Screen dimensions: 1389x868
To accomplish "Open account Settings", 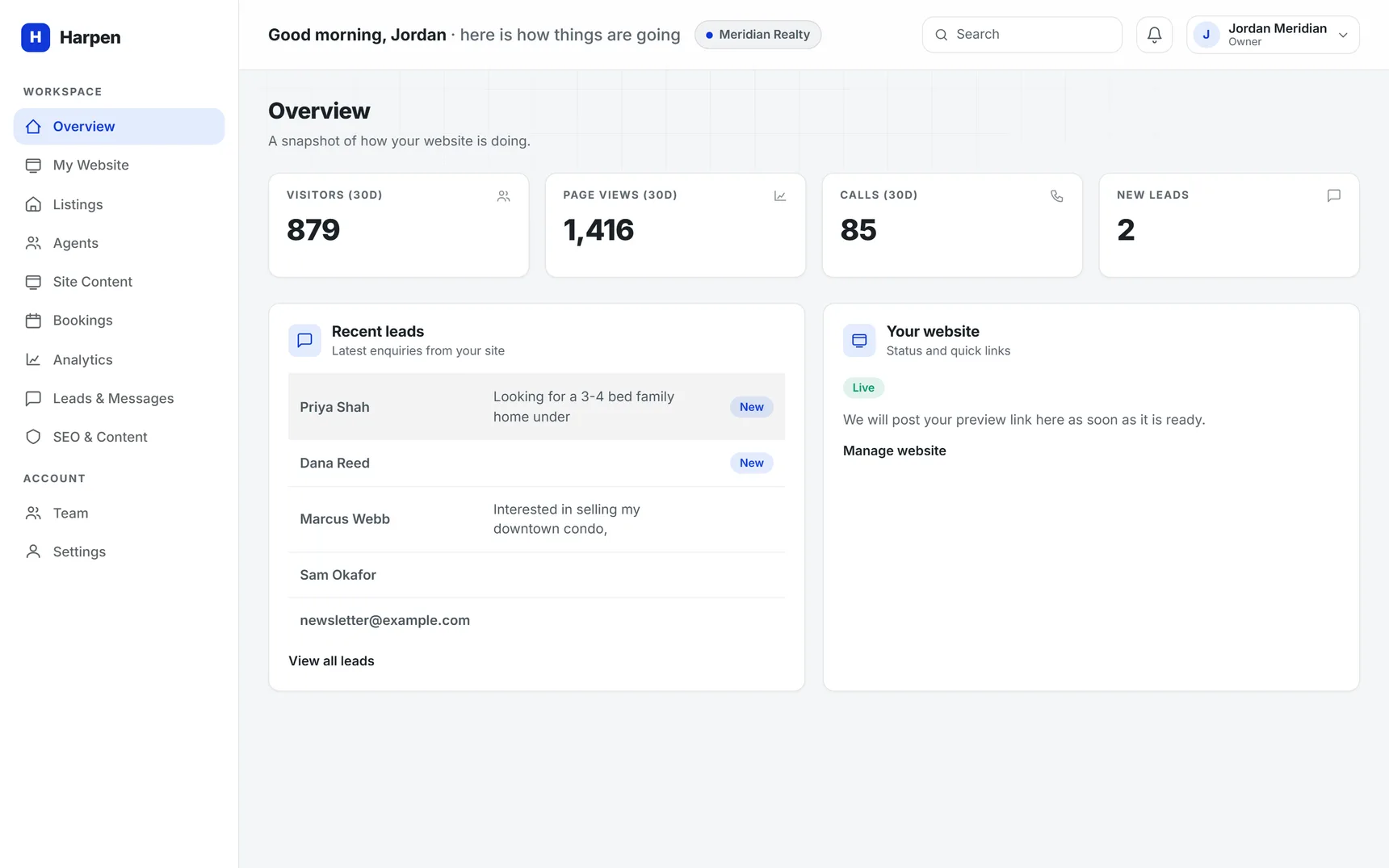I will pyautogui.click(x=119, y=551).
